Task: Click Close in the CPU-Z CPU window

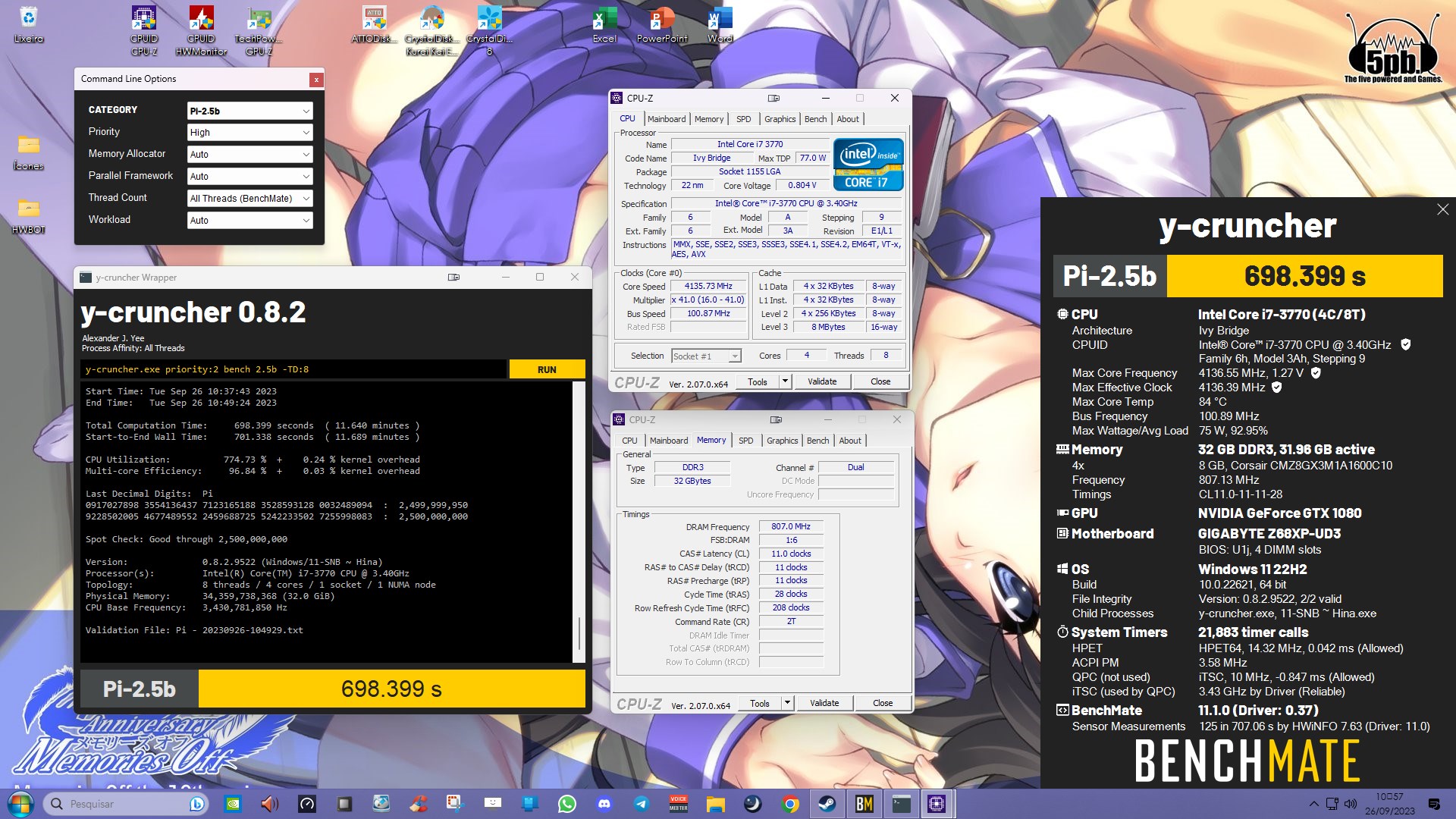Action: point(880,381)
